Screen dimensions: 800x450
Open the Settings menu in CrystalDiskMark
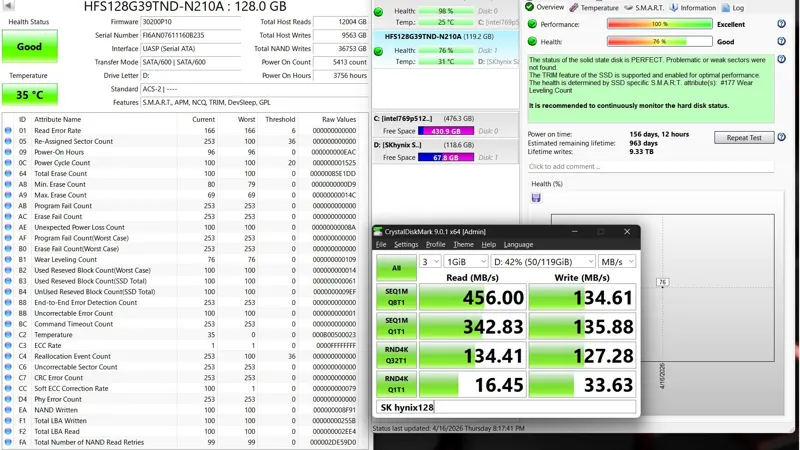tap(406, 244)
